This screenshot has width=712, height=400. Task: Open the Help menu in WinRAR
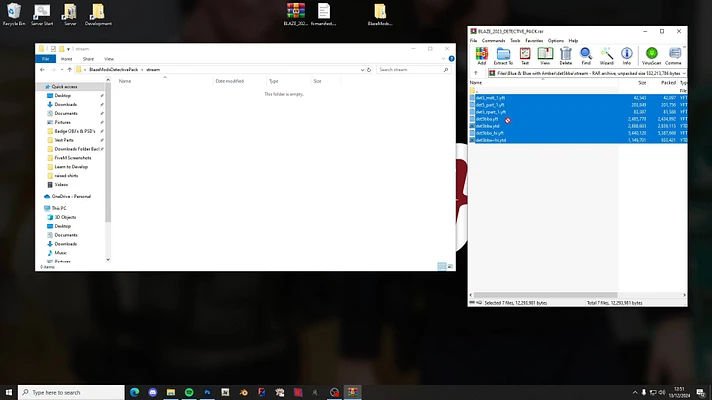573,41
